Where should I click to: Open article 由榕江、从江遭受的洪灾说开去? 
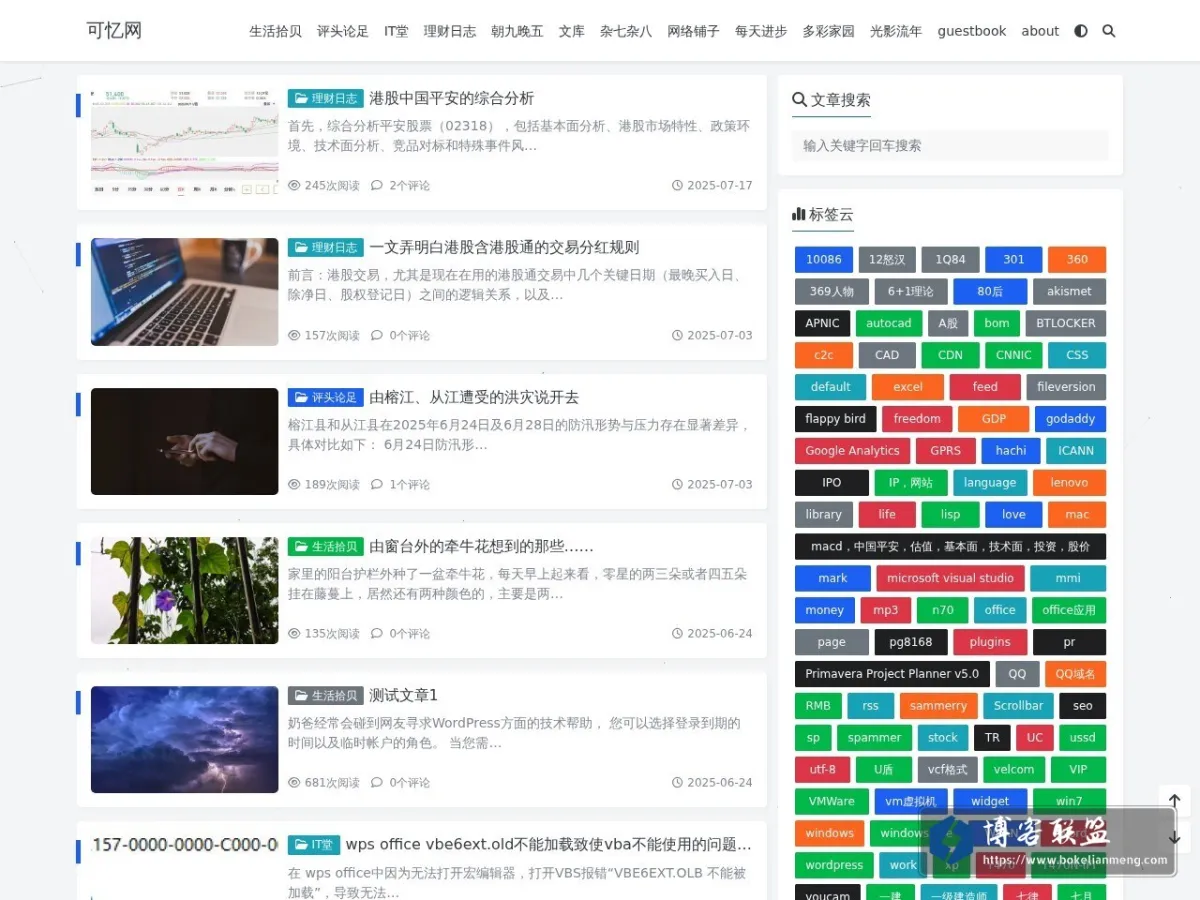474,397
